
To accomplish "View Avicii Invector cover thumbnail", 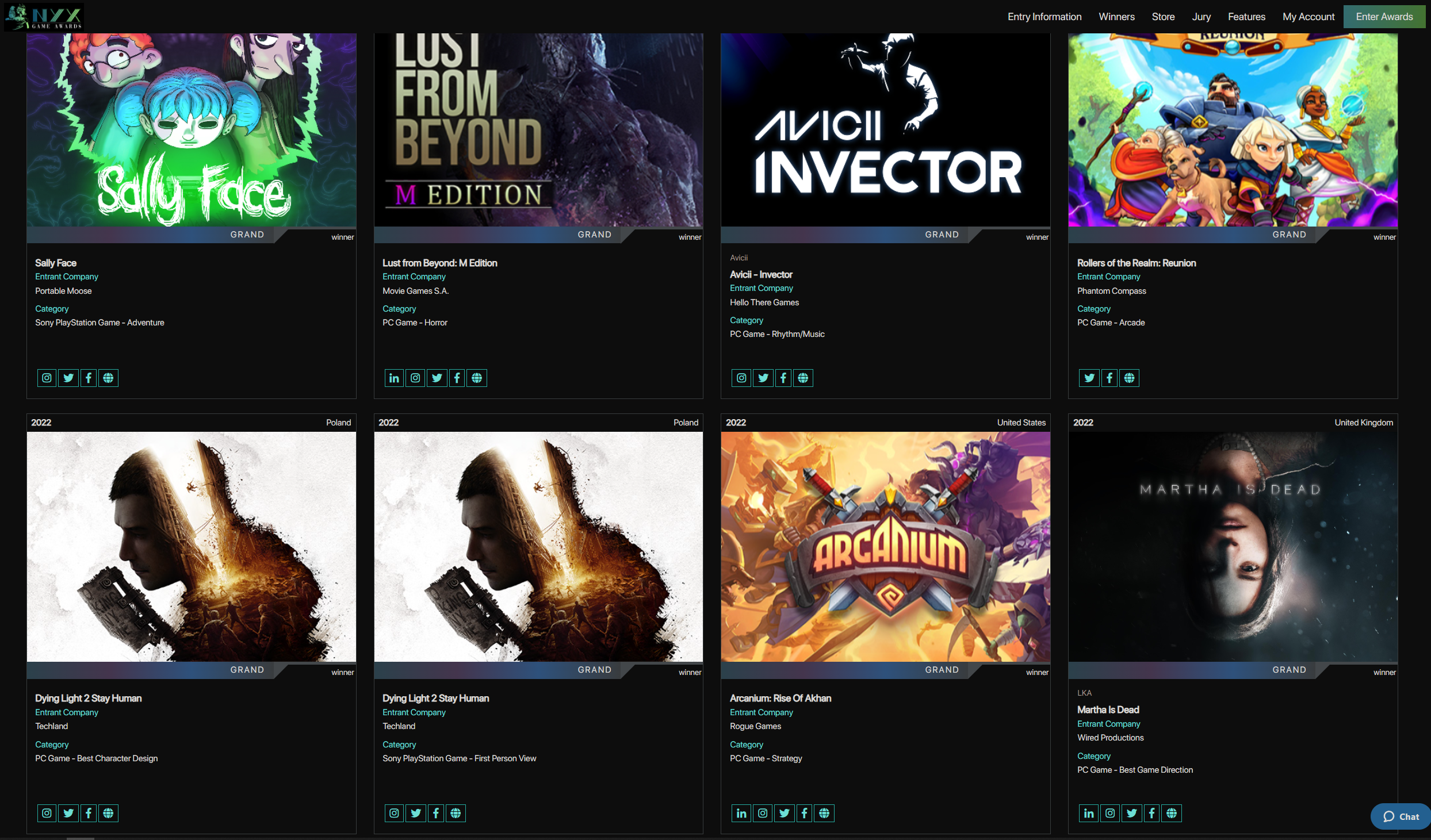I will coord(886,129).
